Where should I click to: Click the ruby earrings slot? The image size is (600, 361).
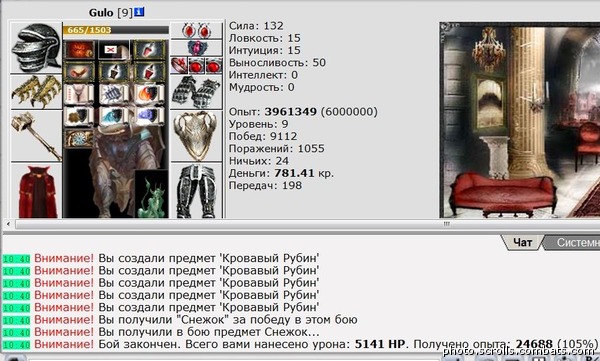click(196, 30)
